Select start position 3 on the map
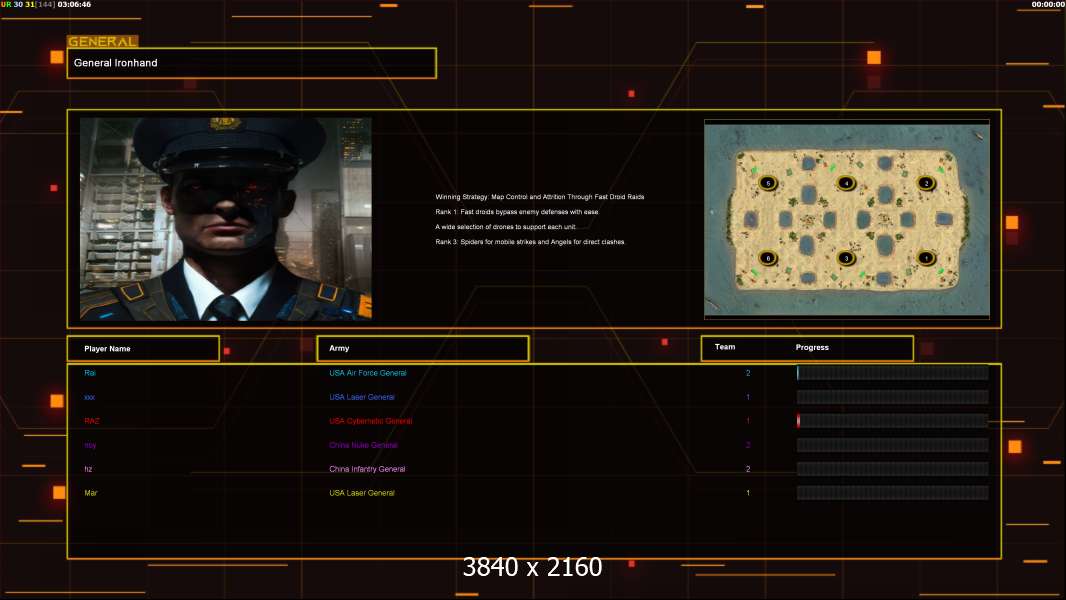This screenshot has width=1066, height=600. pos(846,258)
